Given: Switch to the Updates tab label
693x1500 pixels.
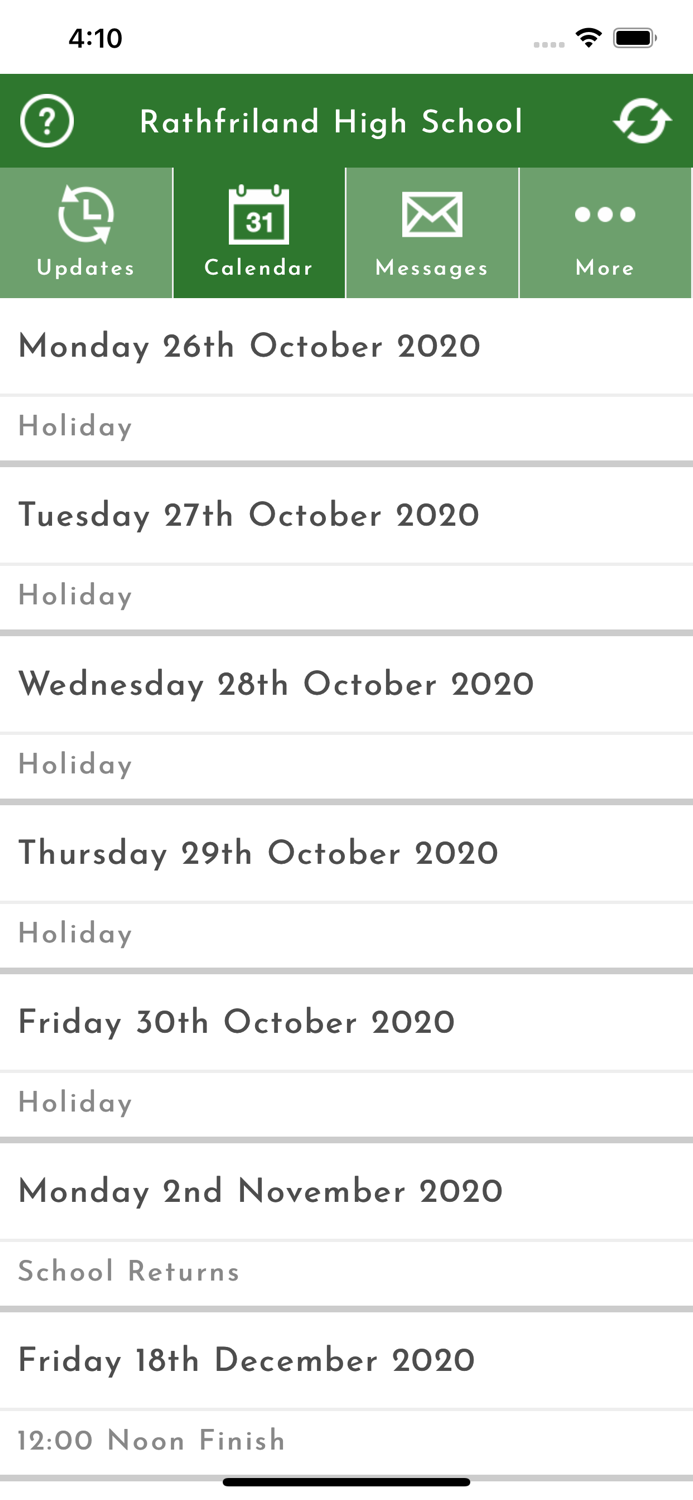Looking at the screenshot, I should [86, 268].
